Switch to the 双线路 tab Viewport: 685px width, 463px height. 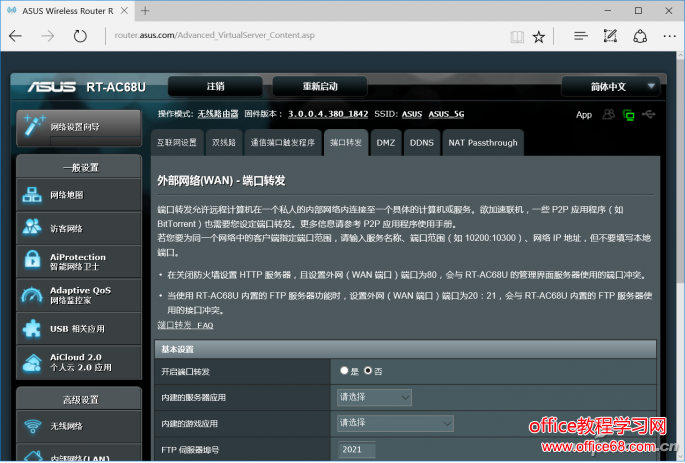224,142
